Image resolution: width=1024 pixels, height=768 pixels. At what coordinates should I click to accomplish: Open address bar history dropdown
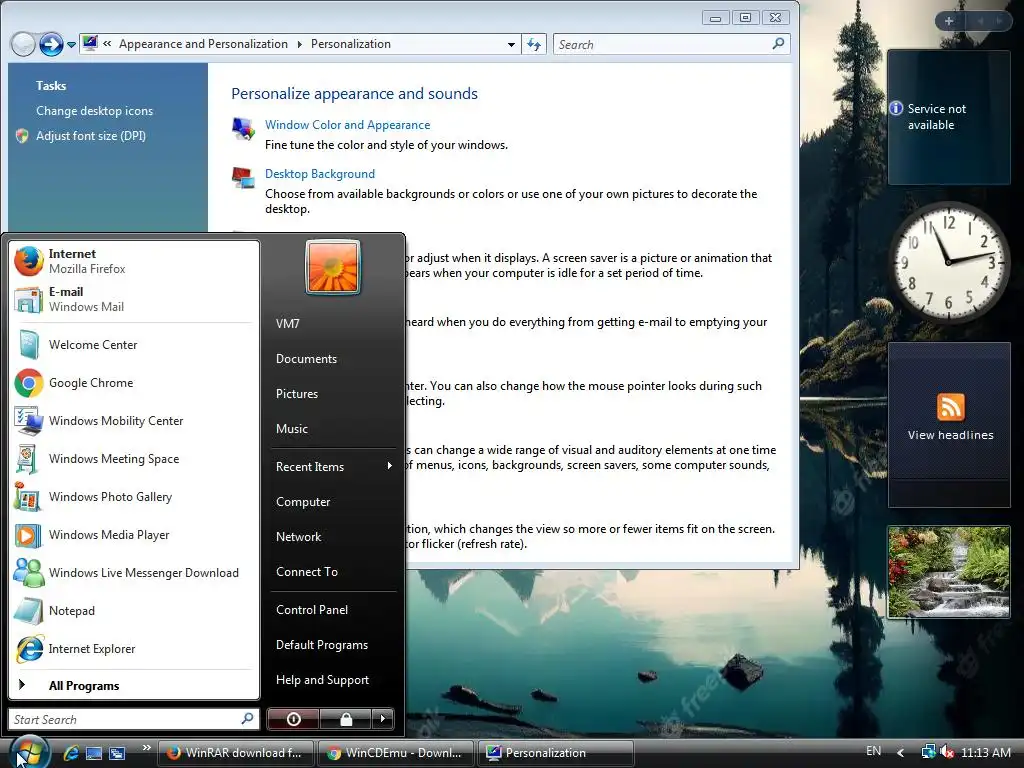(x=511, y=44)
